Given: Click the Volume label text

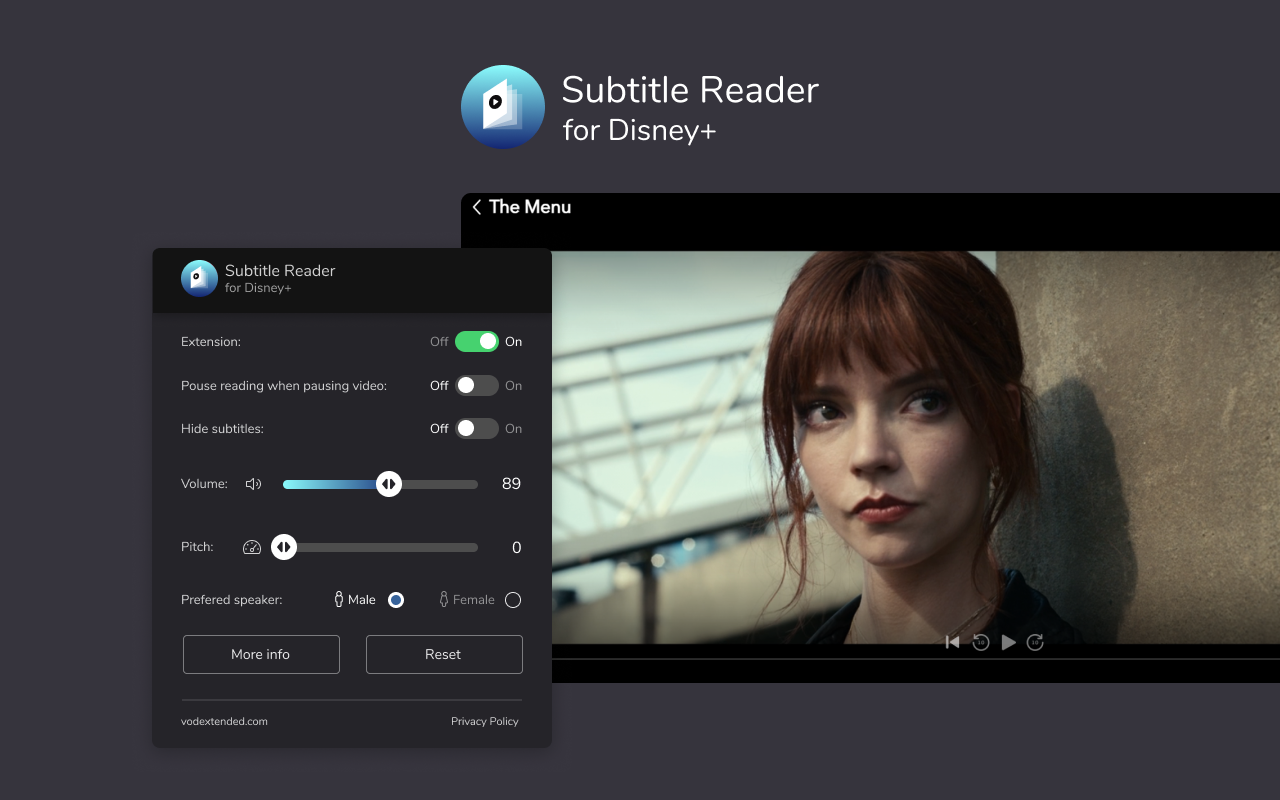Looking at the screenshot, I should pyautogui.click(x=205, y=484).
